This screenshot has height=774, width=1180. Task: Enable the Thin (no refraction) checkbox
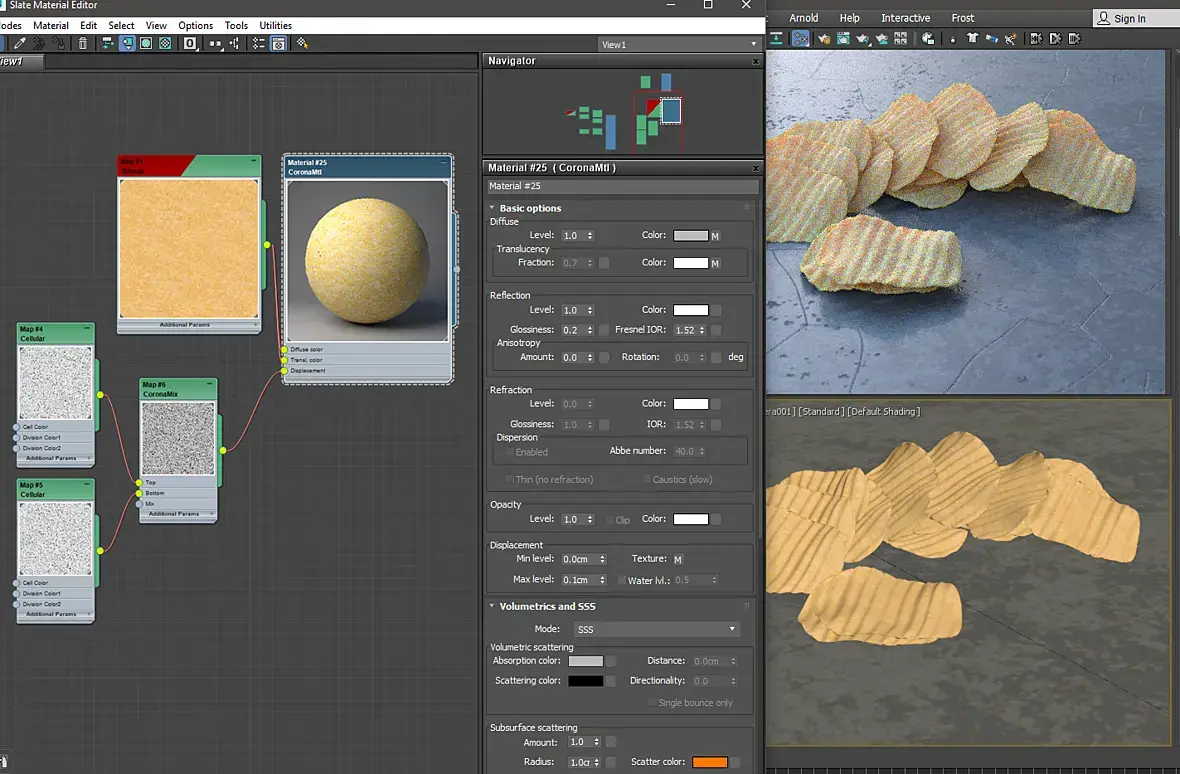(x=509, y=479)
